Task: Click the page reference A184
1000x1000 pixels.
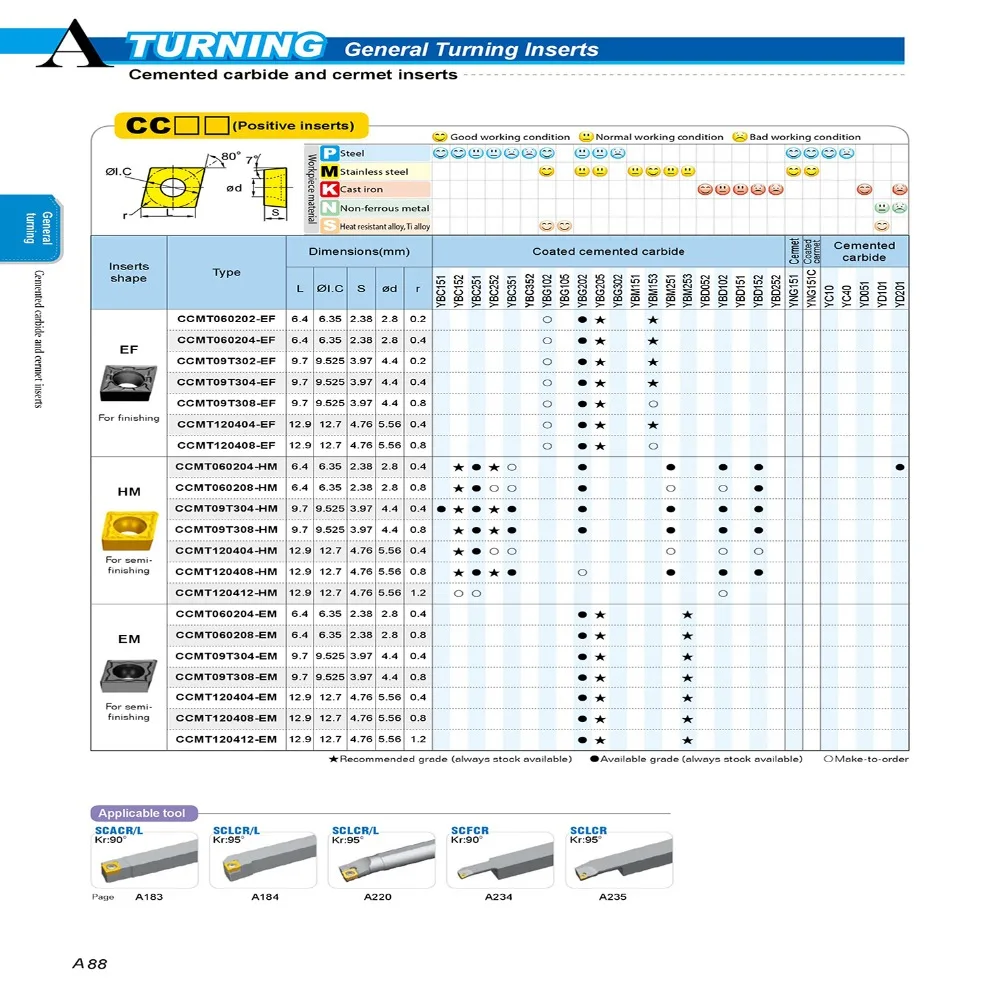Action: pyautogui.click(x=265, y=897)
